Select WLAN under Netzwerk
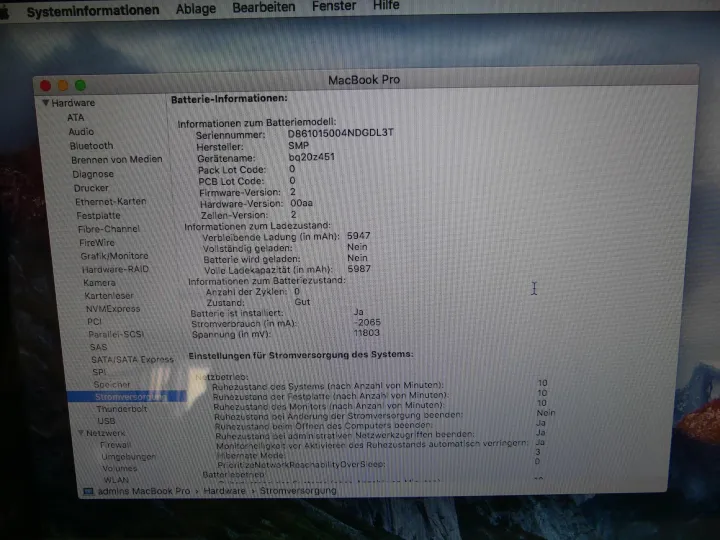Screen dimensions: 720x540 tap(116, 480)
